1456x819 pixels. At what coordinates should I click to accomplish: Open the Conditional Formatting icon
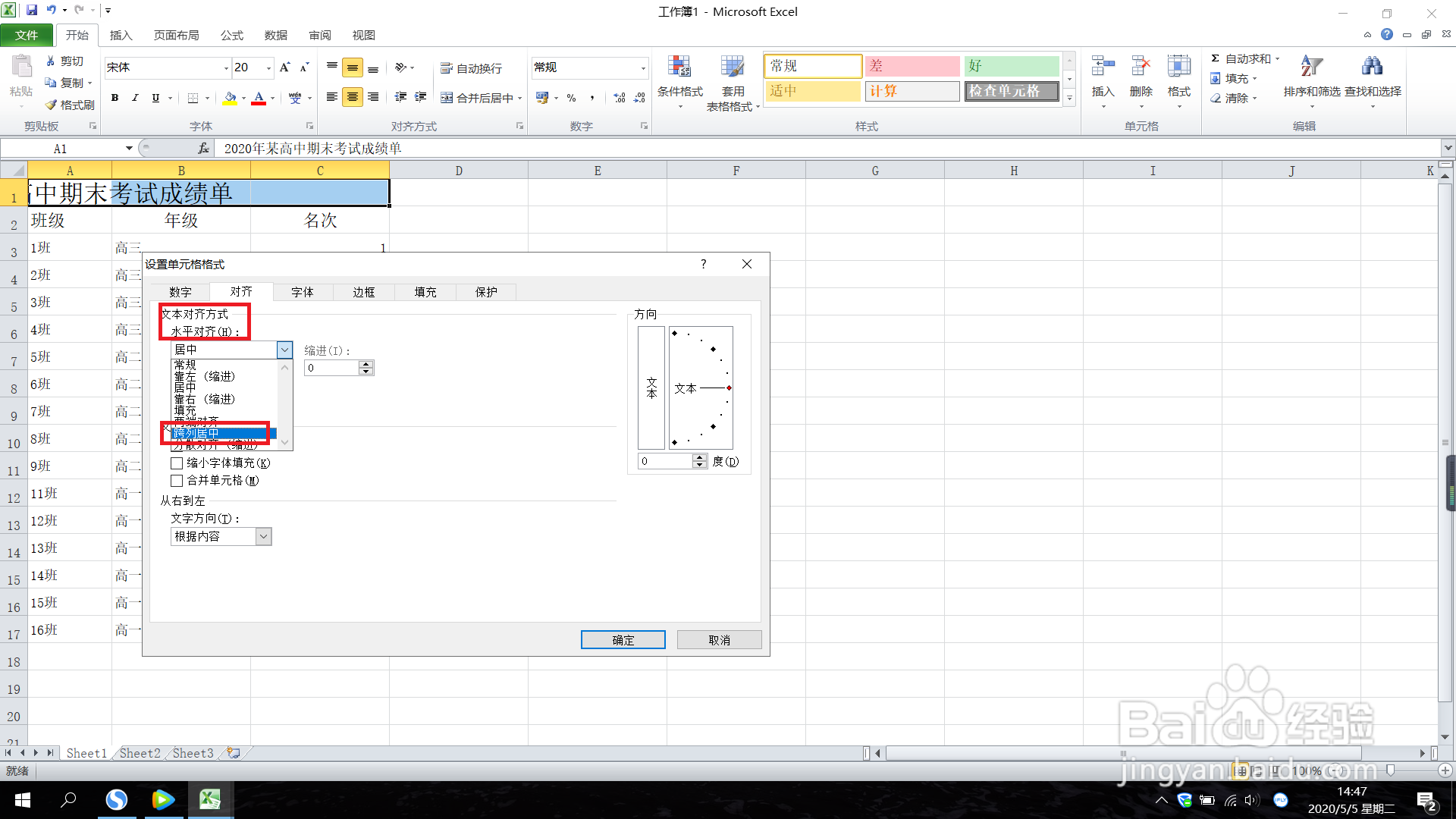click(x=679, y=68)
